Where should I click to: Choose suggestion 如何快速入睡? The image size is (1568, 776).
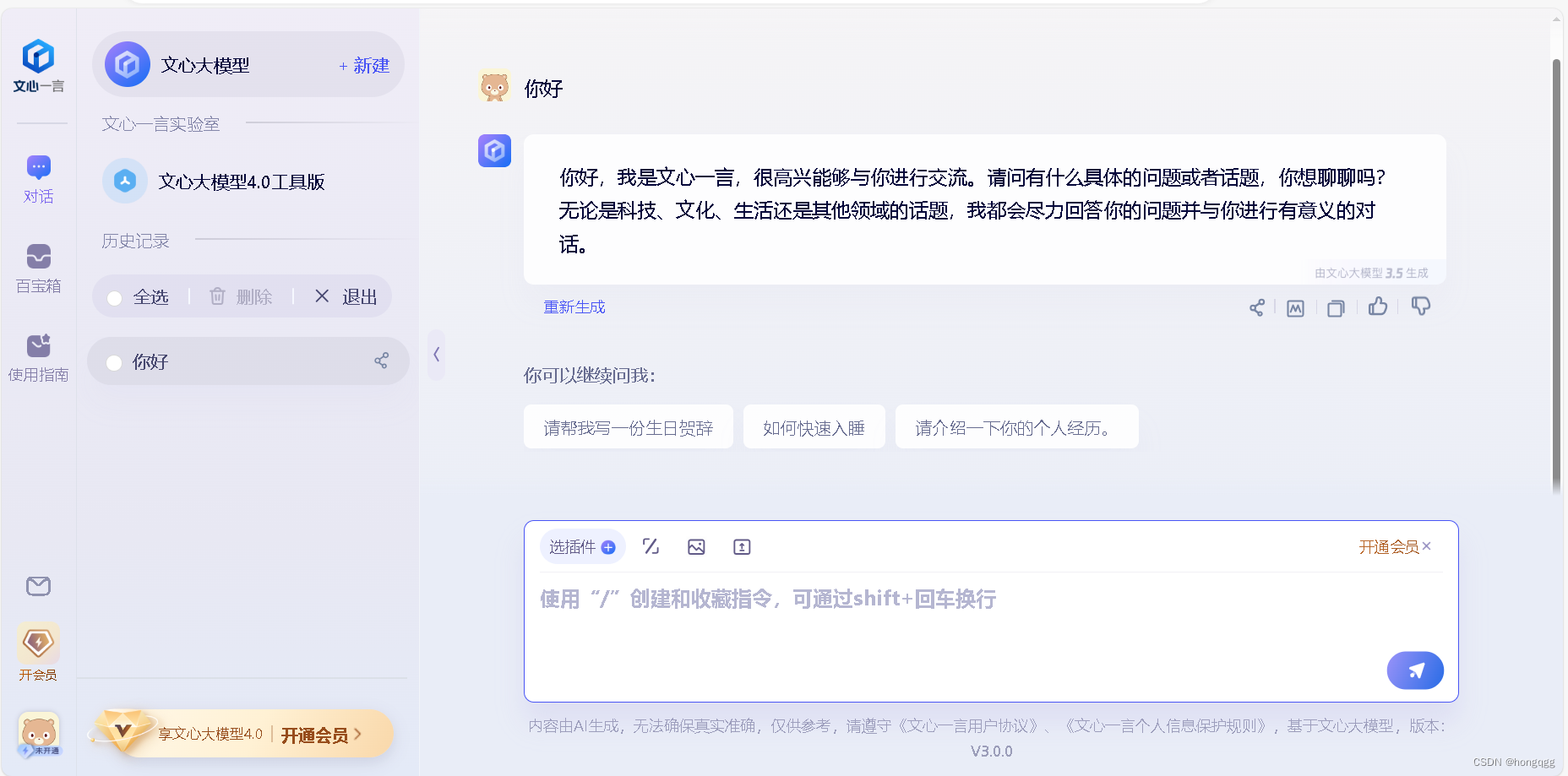tap(814, 427)
